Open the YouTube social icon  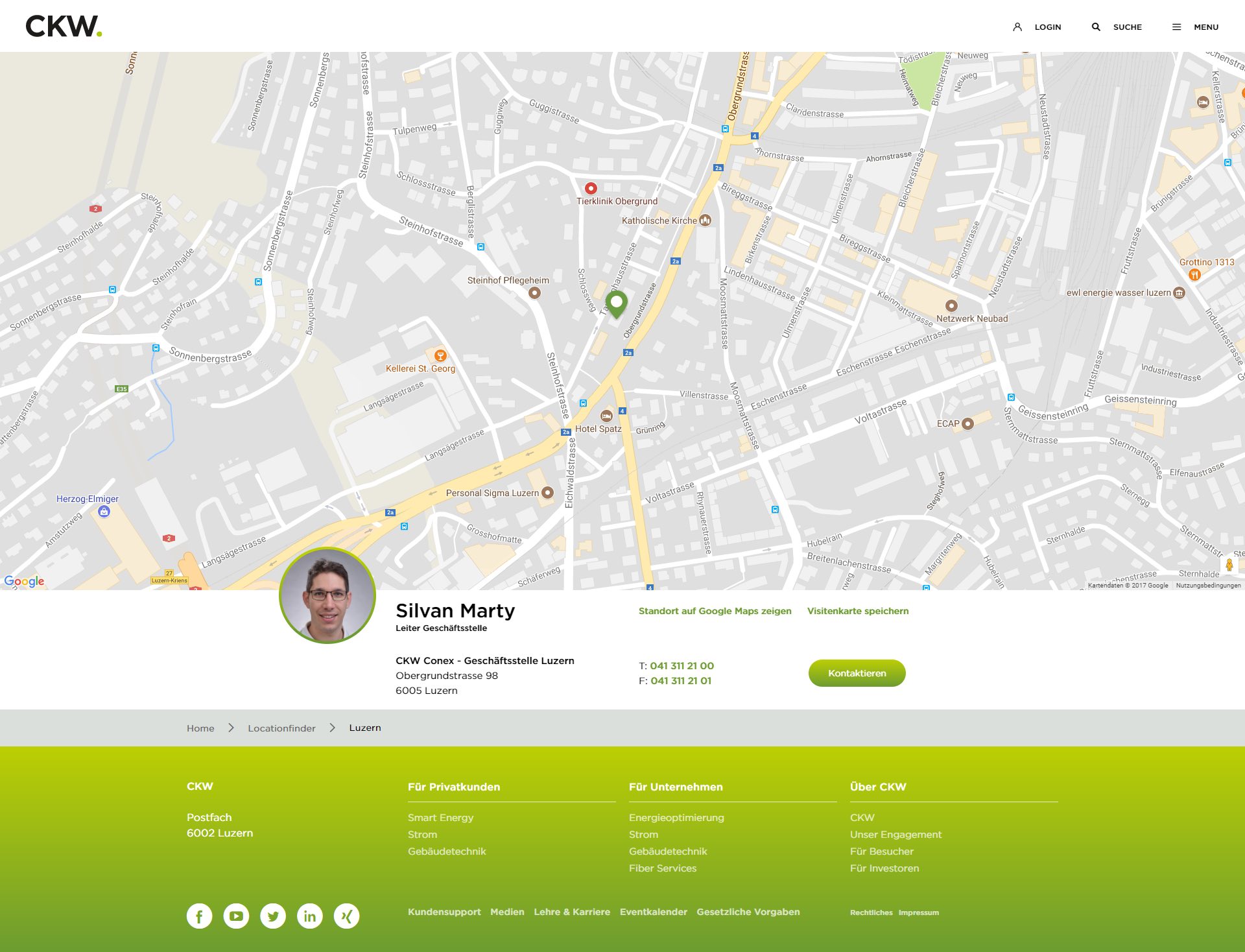236,916
